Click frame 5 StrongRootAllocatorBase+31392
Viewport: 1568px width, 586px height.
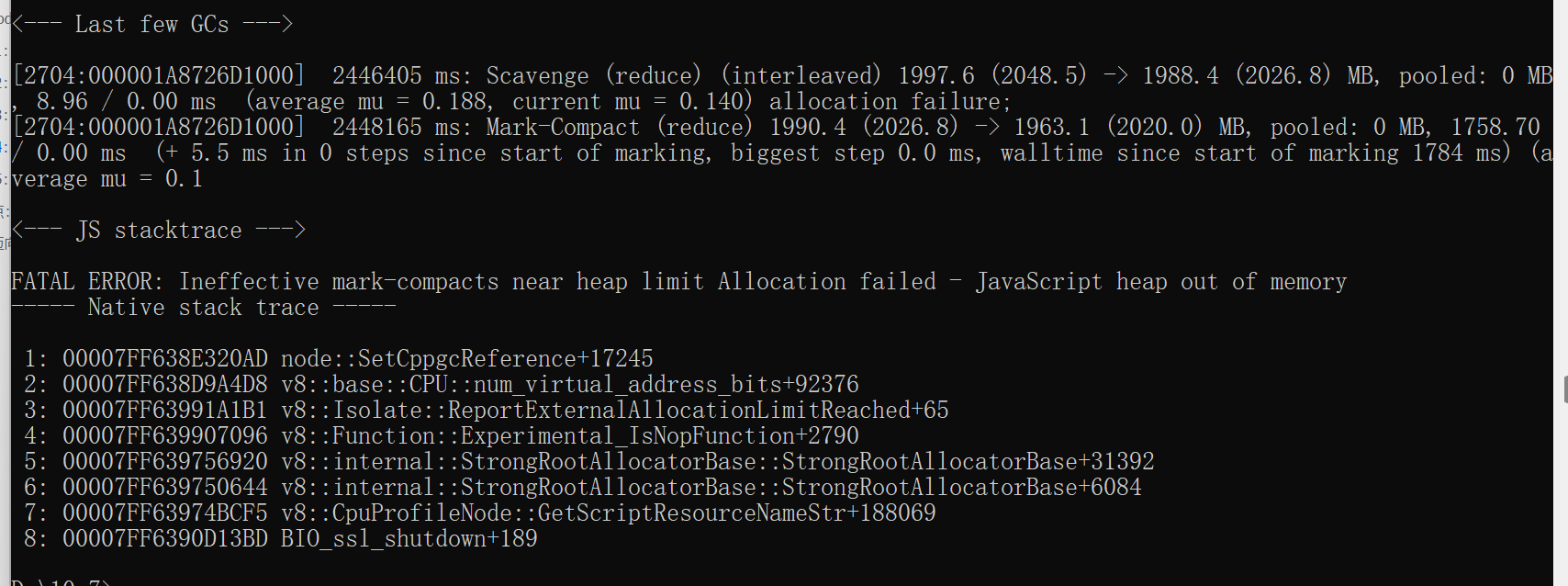pos(716,462)
